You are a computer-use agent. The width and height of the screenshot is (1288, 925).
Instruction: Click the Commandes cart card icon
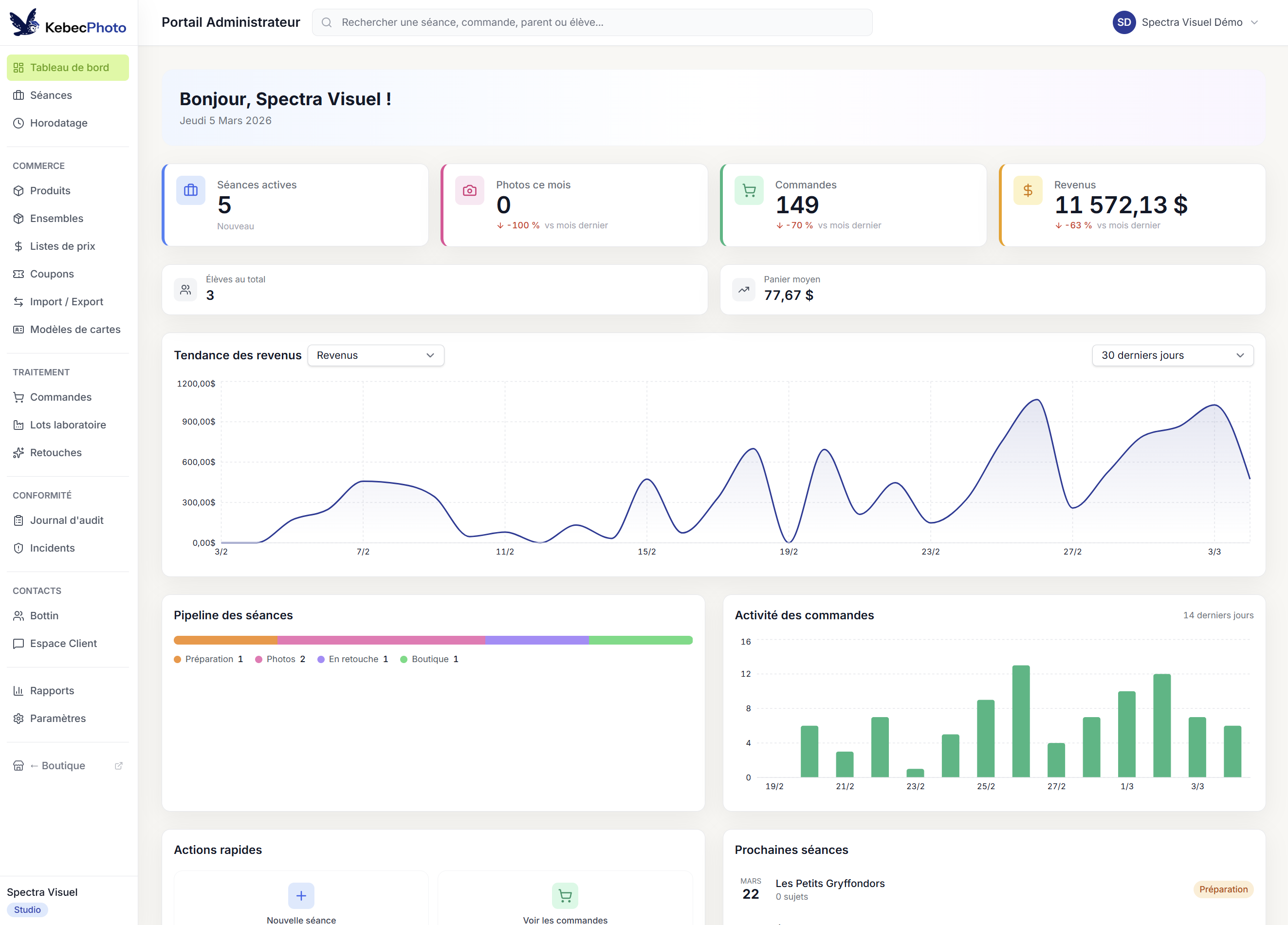click(749, 190)
